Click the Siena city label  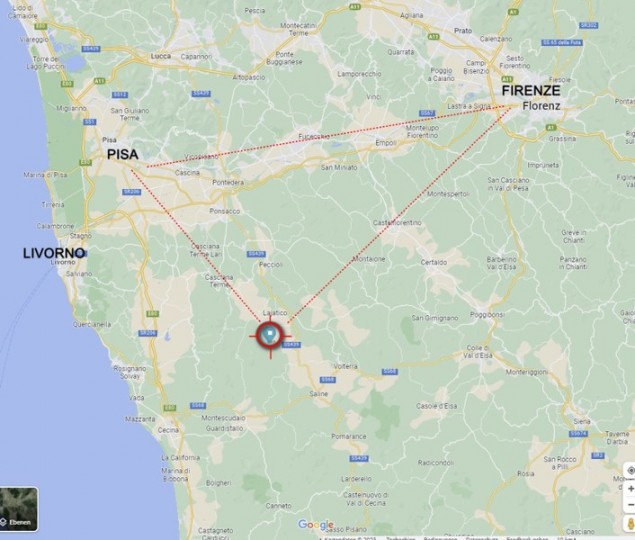tap(582, 422)
